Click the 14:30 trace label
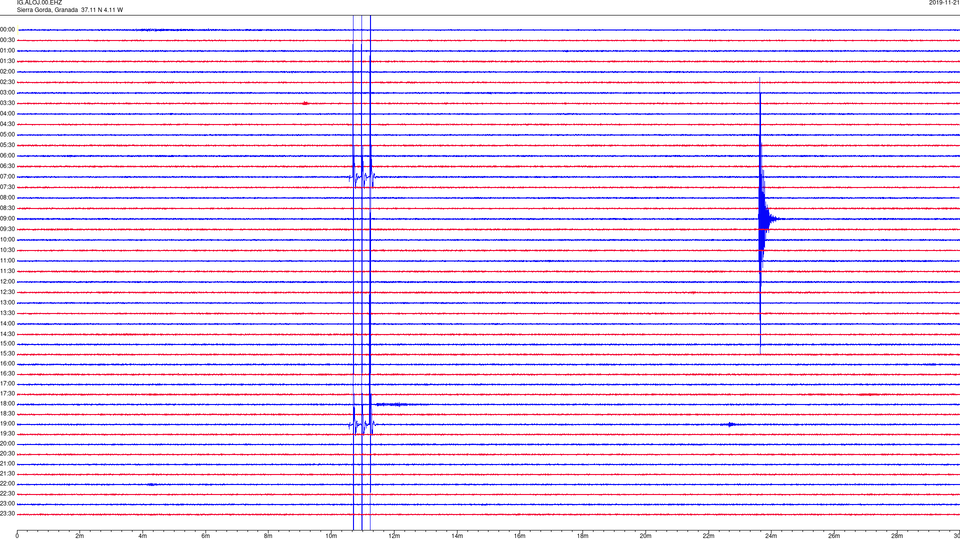The height and width of the screenshot is (540, 960). pos(8,334)
